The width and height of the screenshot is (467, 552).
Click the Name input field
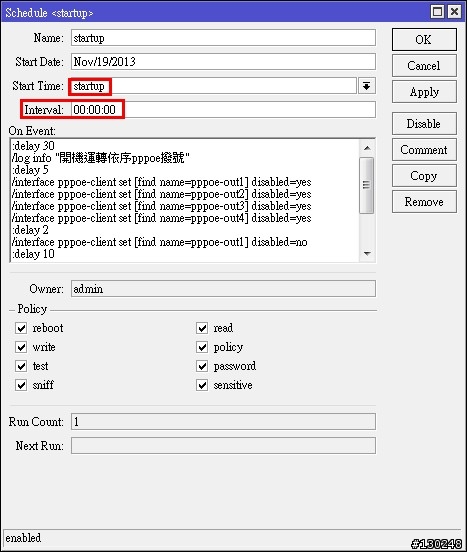tap(223, 38)
